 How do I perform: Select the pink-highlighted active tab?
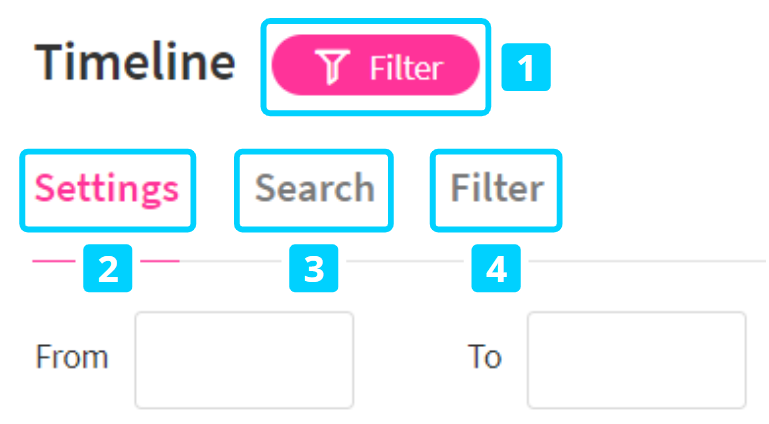click(x=107, y=188)
